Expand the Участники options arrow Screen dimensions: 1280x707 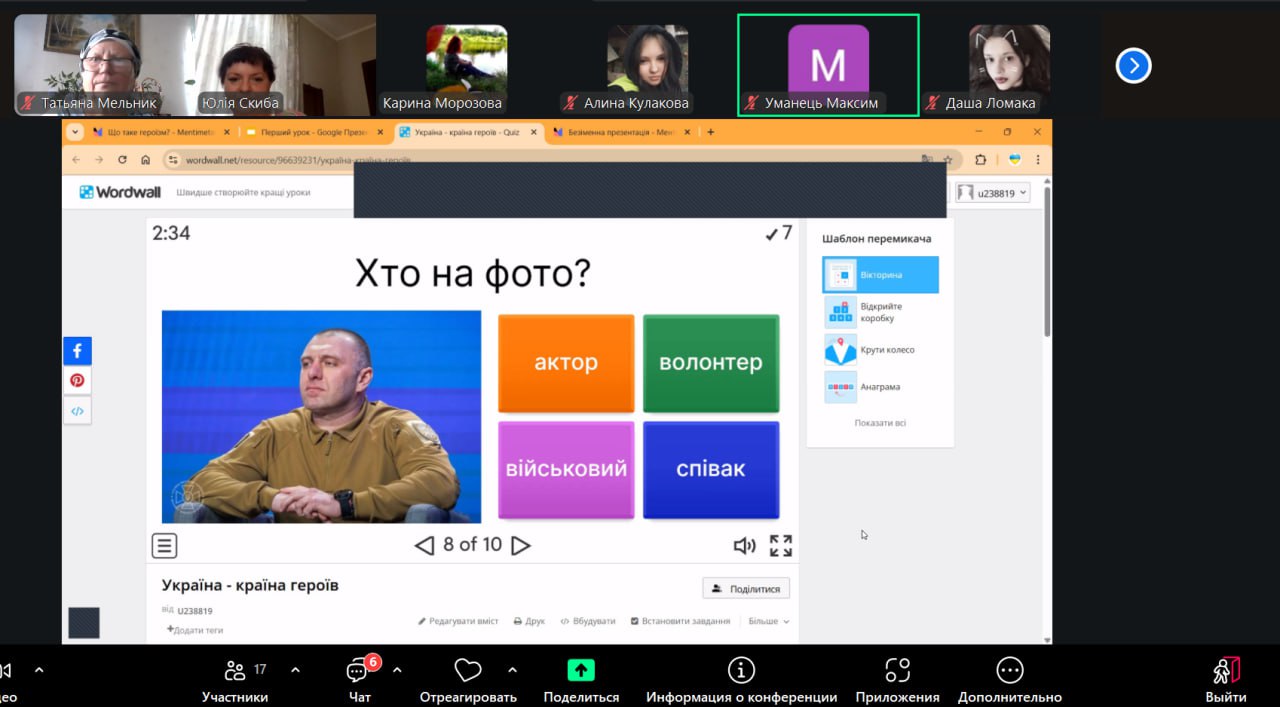(295, 670)
